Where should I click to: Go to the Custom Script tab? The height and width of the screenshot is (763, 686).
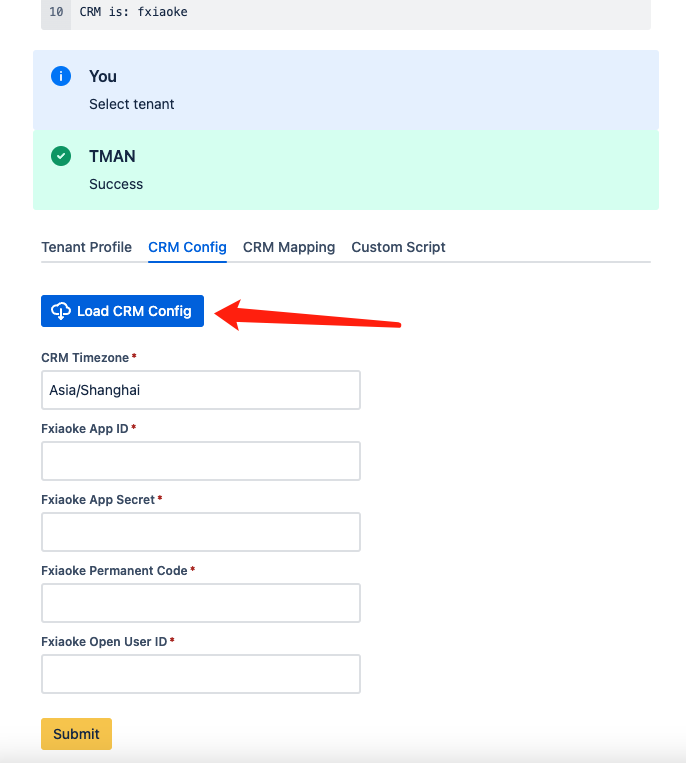pyautogui.click(x=398, y=247)
